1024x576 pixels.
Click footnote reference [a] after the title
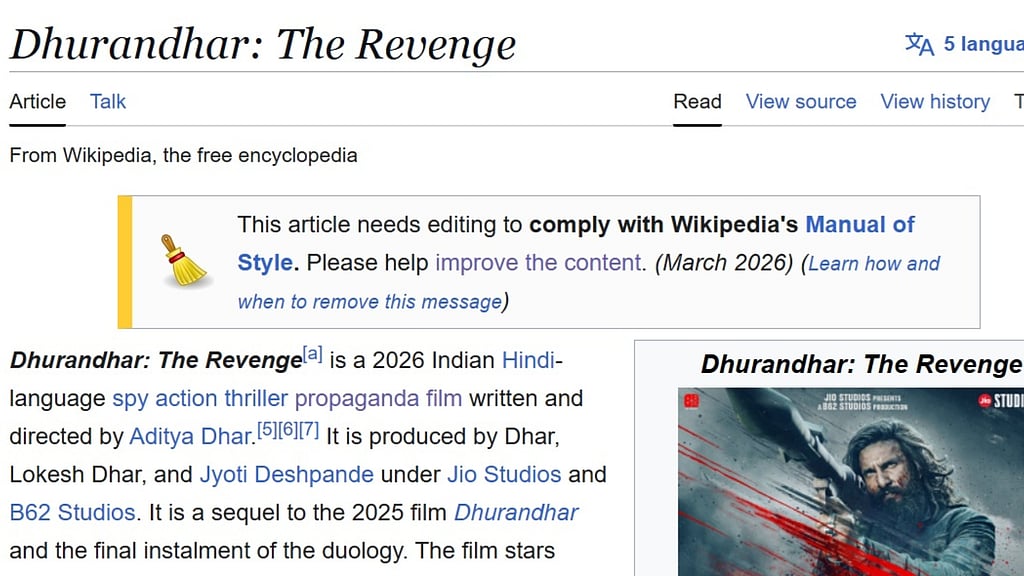coord(312,354)
